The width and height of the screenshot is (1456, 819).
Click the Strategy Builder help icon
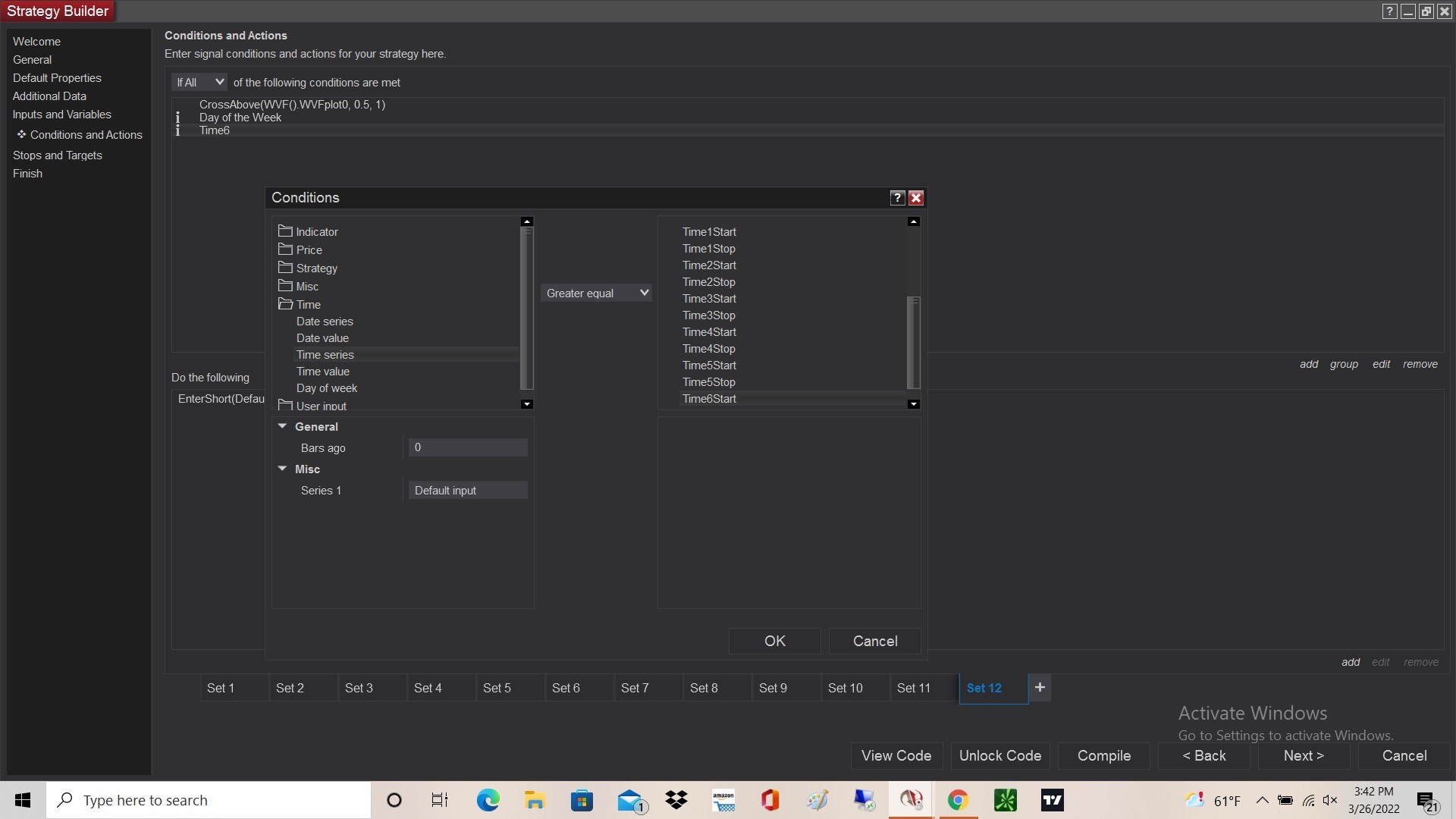pos(1389,11)
